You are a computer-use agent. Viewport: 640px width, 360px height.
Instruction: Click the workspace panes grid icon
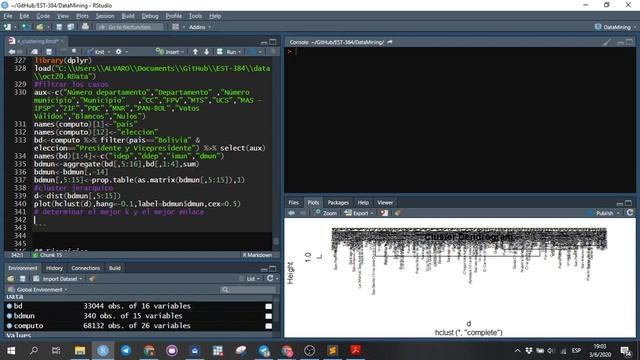coord(176,27)
